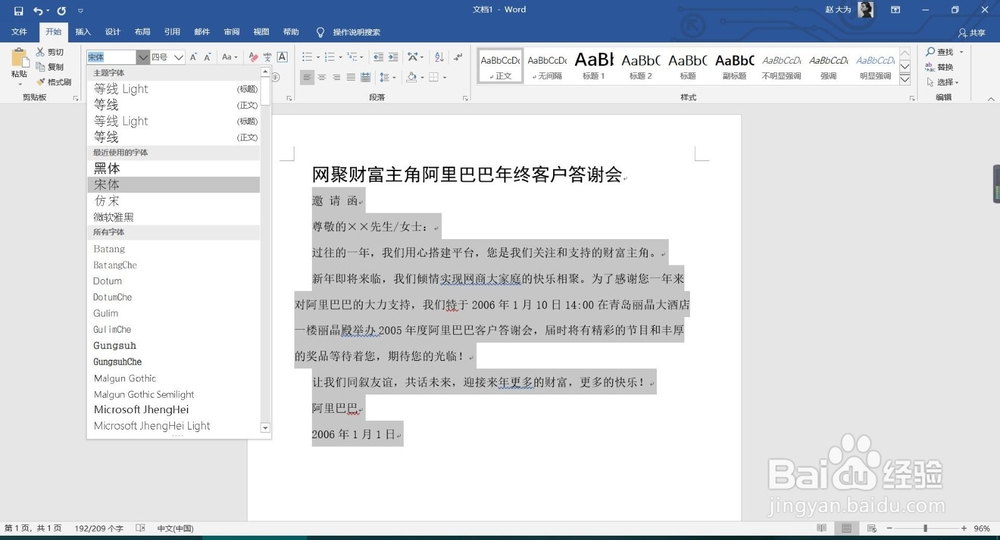The height and width of the screenshot is (540, 1000).
Task: Click the font name box showing 宋体
Action: pyautogui.click(x=112, y=57)
